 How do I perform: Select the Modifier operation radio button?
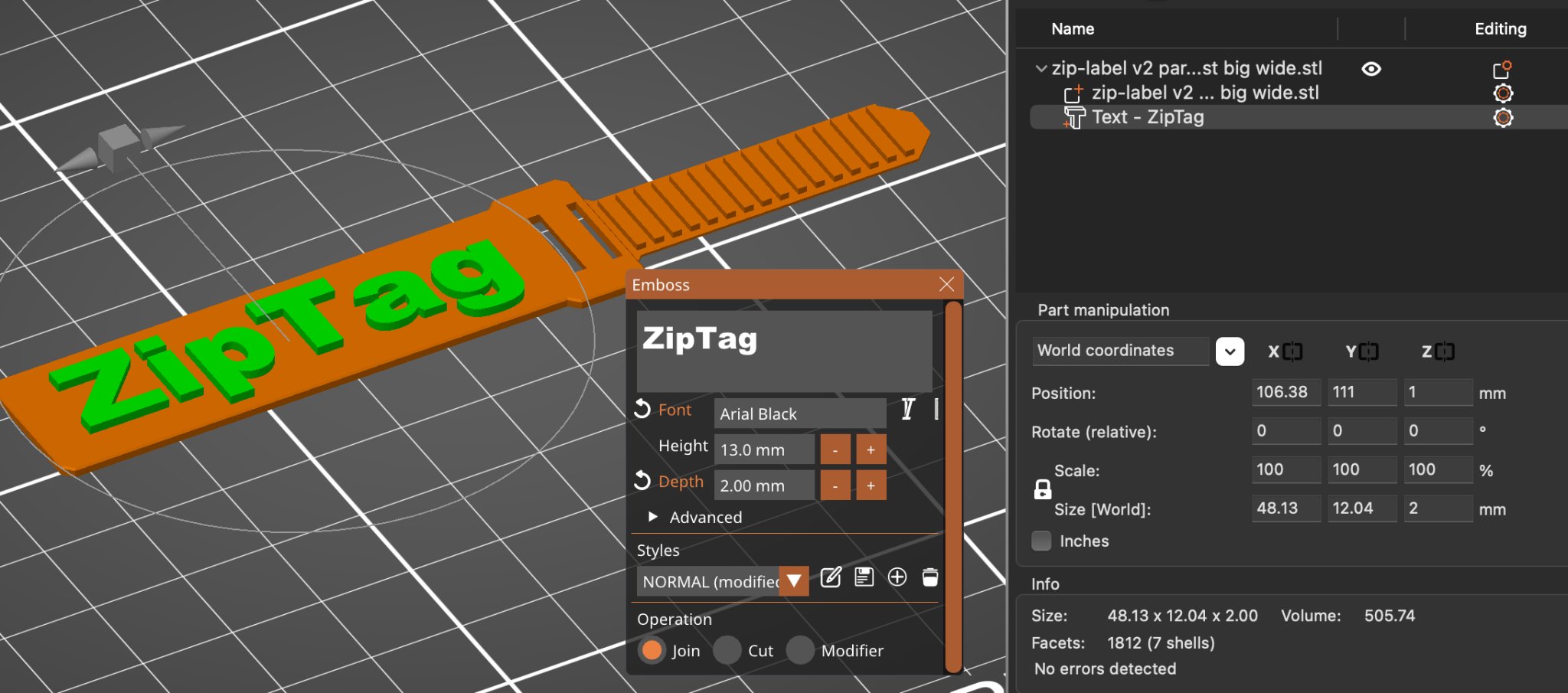tap(800, 650)
